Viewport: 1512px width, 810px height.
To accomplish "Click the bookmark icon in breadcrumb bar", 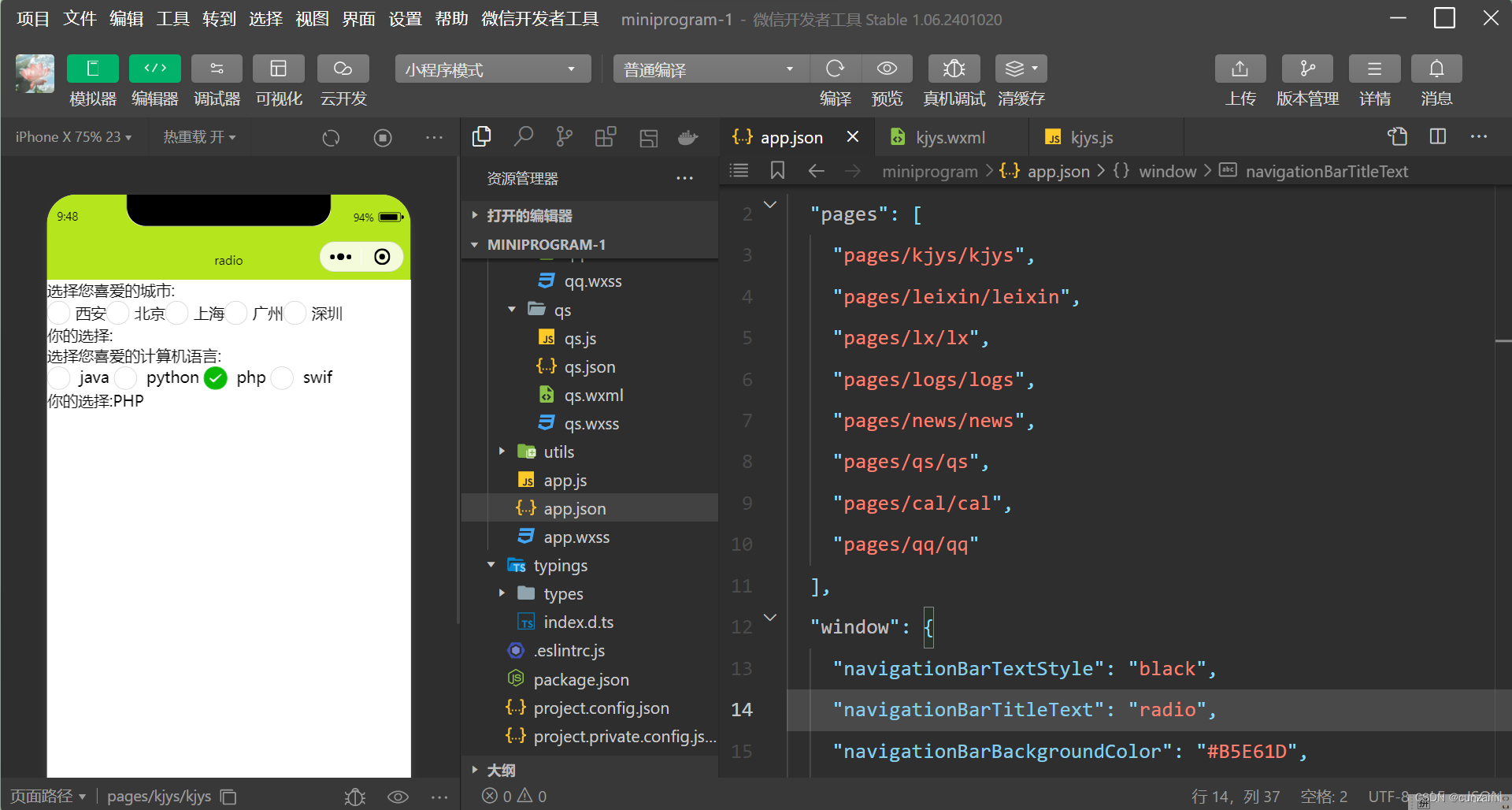I will point(777,171).
